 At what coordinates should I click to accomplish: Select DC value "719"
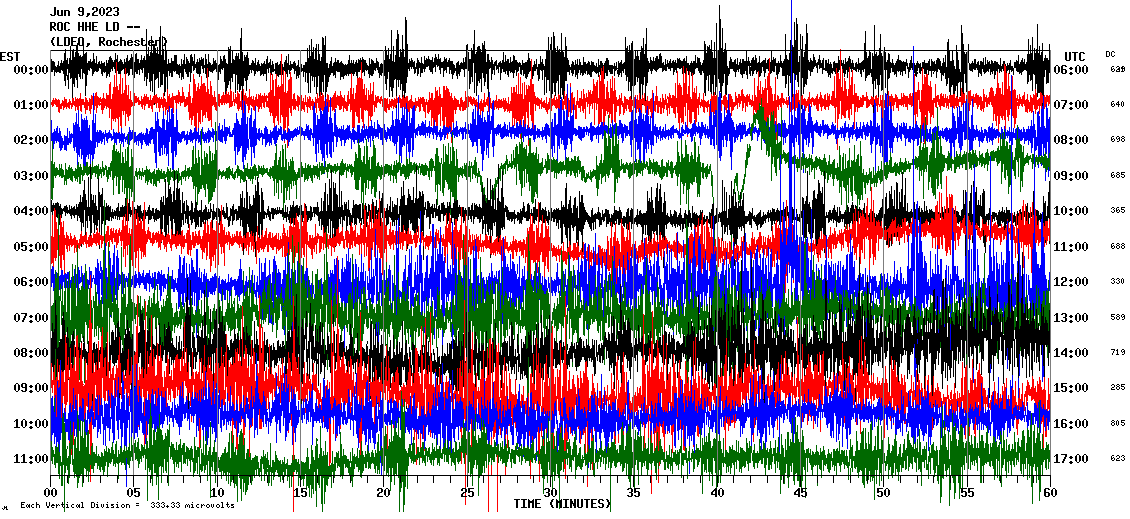point(1118,352)
